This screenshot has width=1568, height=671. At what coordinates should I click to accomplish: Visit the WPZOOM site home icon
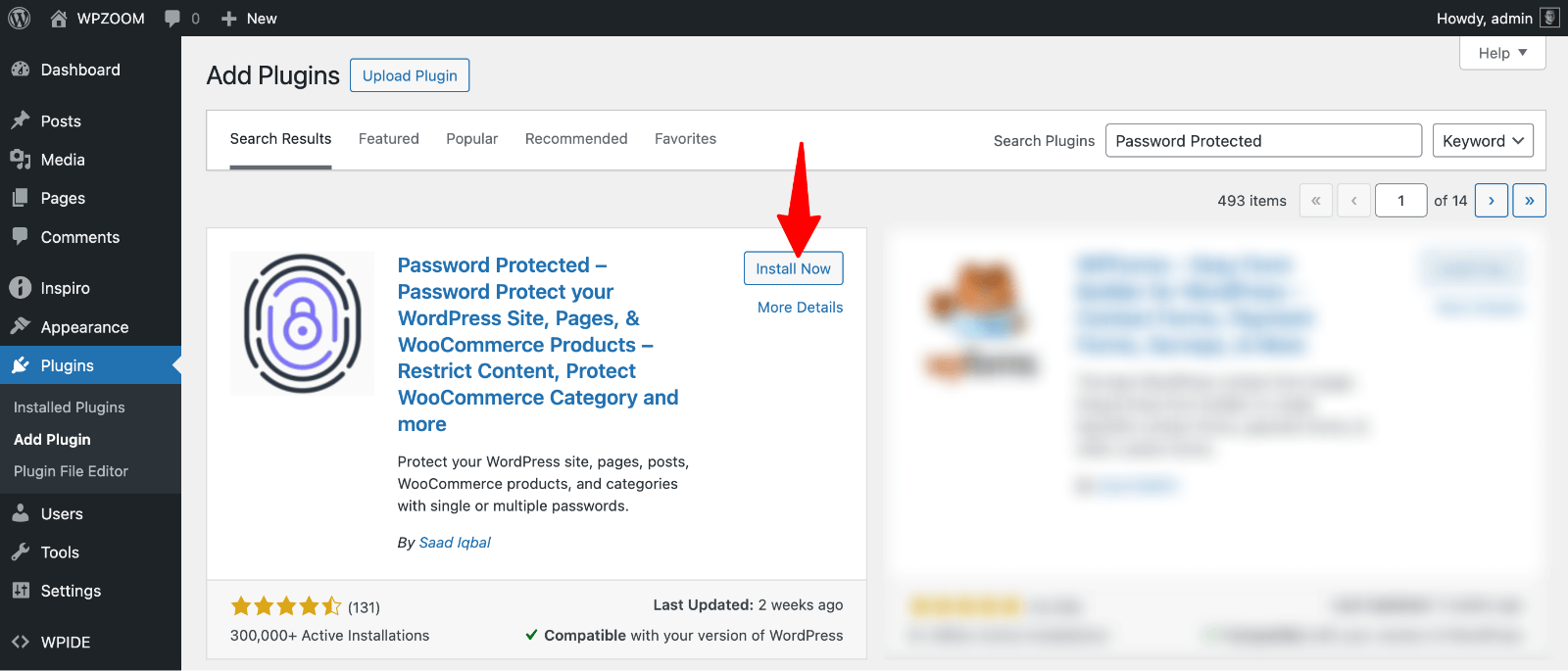[x=59, y=18]
